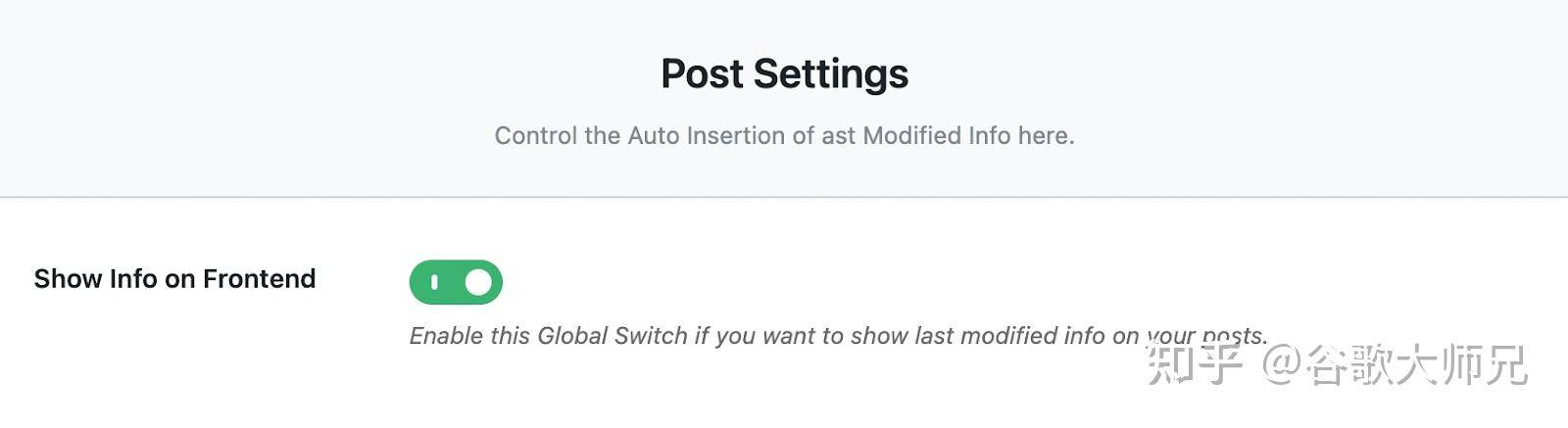Screen dimensions: 1568x428
Task: Click the divider line below the header section
Action: (784, 197)
